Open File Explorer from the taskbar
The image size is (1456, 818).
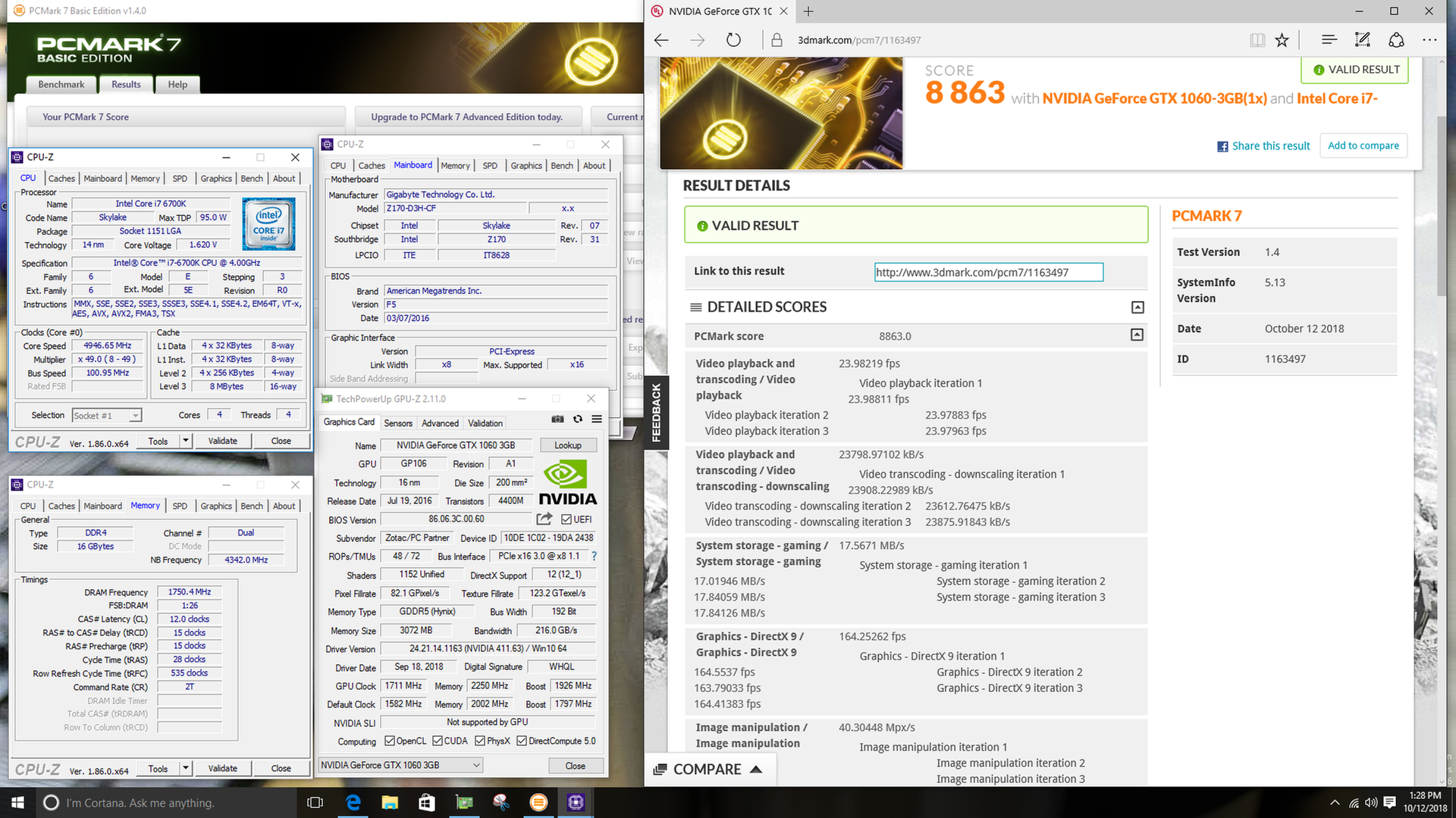[x=390, y=803]
